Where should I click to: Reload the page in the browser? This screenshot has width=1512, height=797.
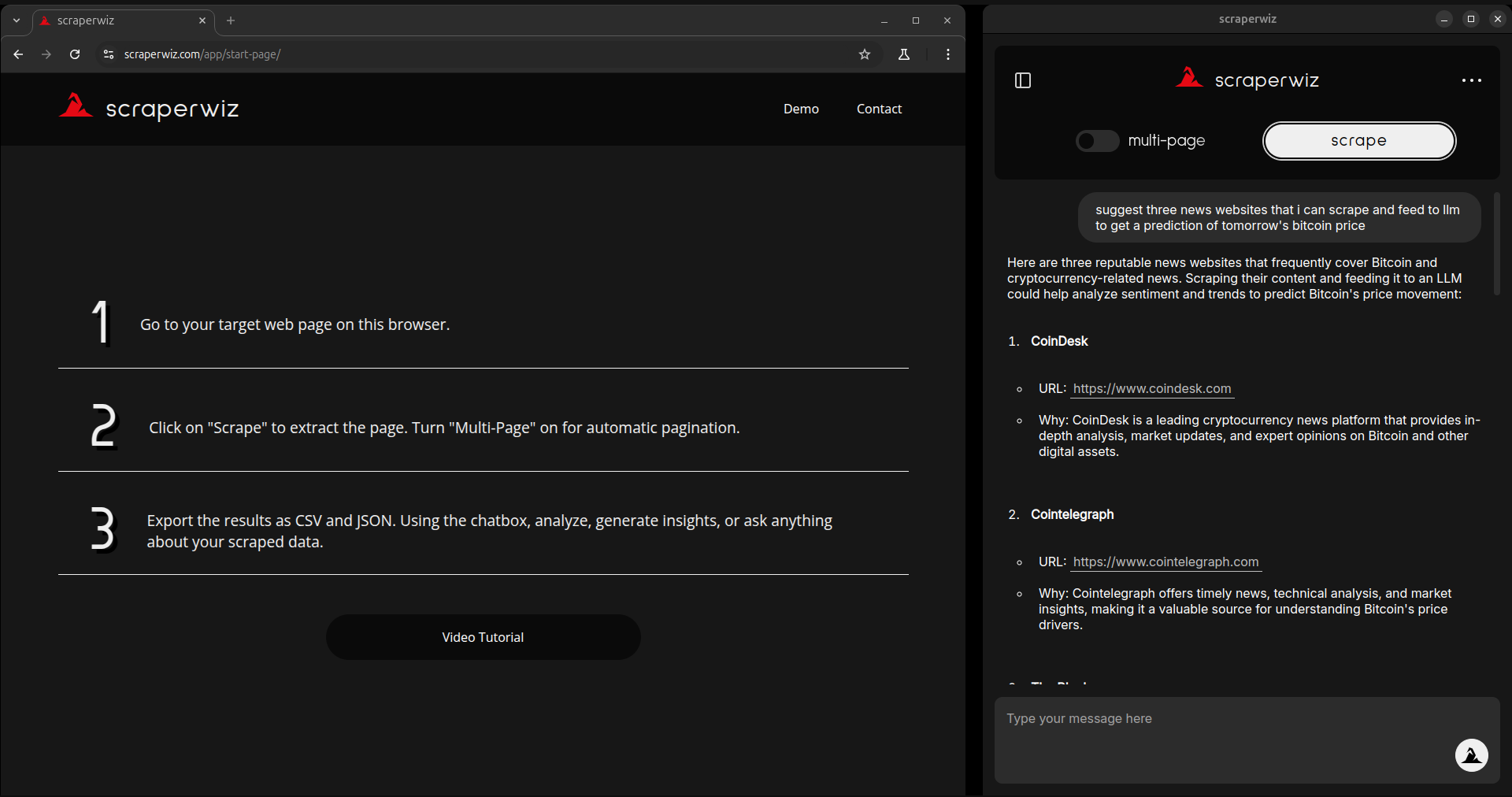pyautogui.click(x=75, y=54)
